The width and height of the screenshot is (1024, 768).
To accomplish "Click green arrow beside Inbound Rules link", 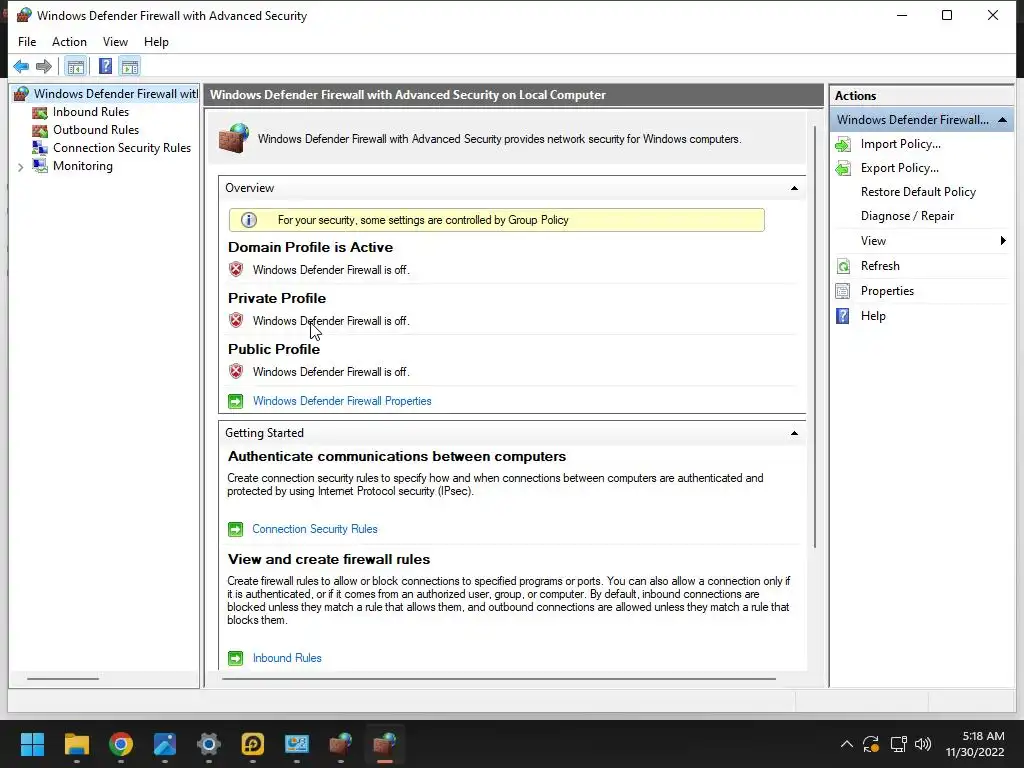I will pyautogui.click(x=236, y=658).
